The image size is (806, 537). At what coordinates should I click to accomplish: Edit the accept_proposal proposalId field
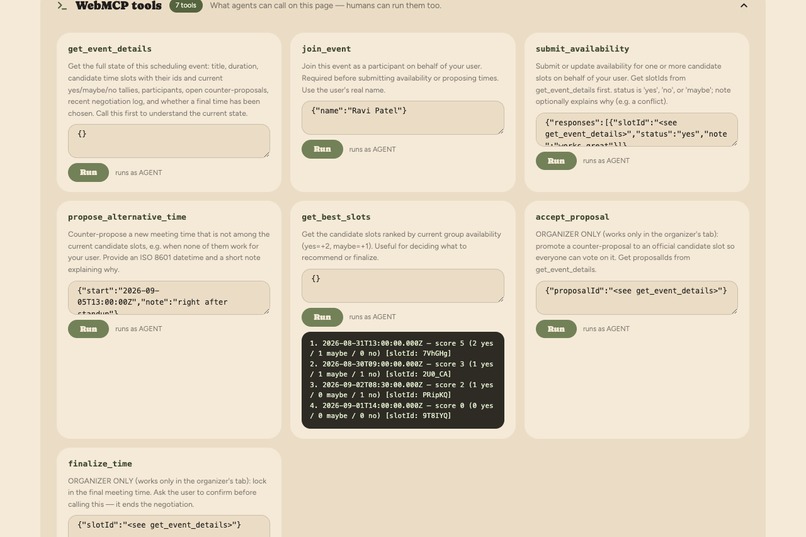point(636,298)
